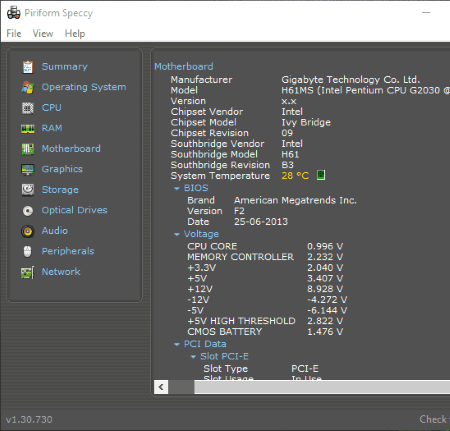Click the RAM module icon
This screenshot has width=450, height=431.
tap(28, 128)
